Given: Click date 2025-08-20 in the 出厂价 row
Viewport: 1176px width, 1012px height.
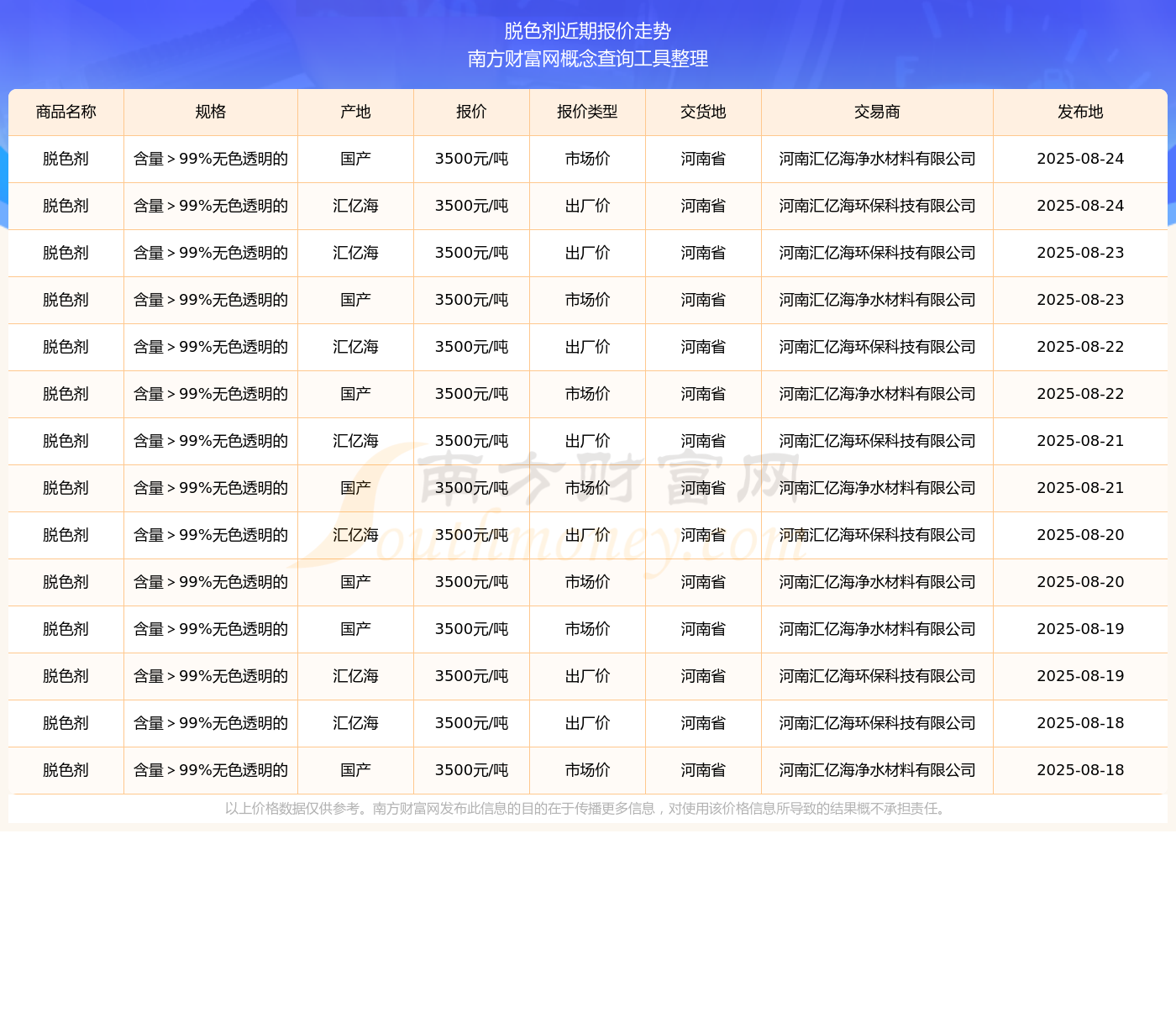Looking at the screenshot, I should pos(1080,535).
